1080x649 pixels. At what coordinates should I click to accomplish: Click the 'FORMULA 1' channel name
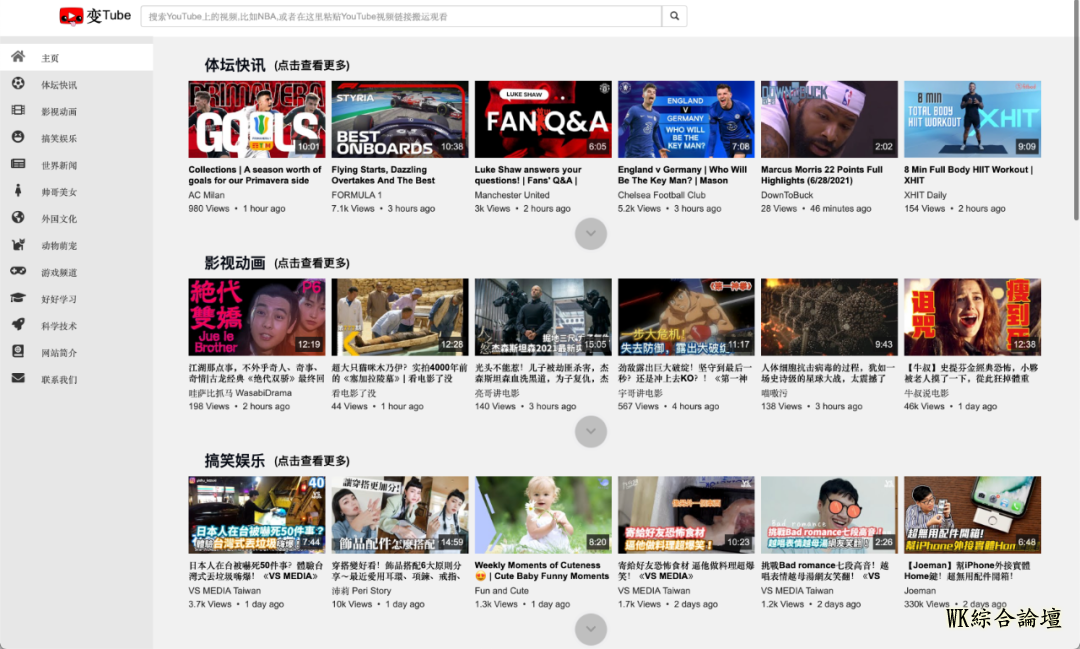[357, 195]
